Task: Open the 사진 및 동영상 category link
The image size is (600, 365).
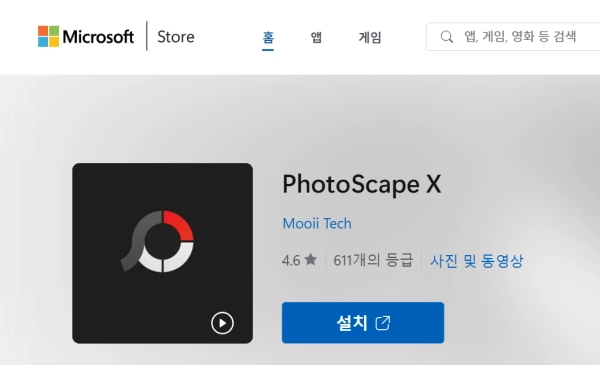Action: [476, 261]
